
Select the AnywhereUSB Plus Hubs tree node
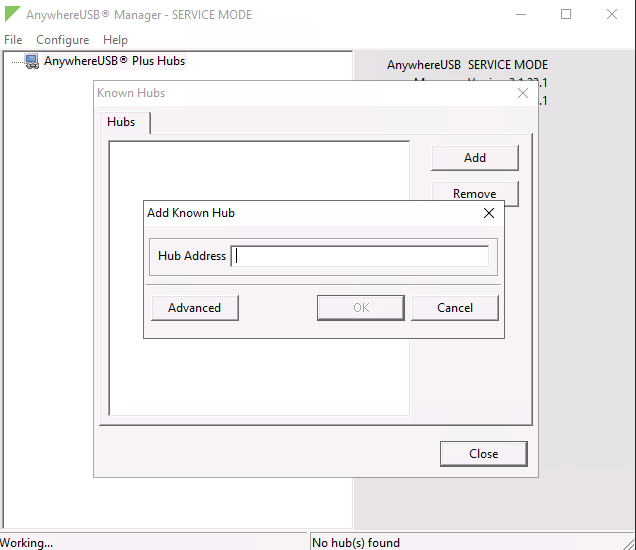point(114,61)
